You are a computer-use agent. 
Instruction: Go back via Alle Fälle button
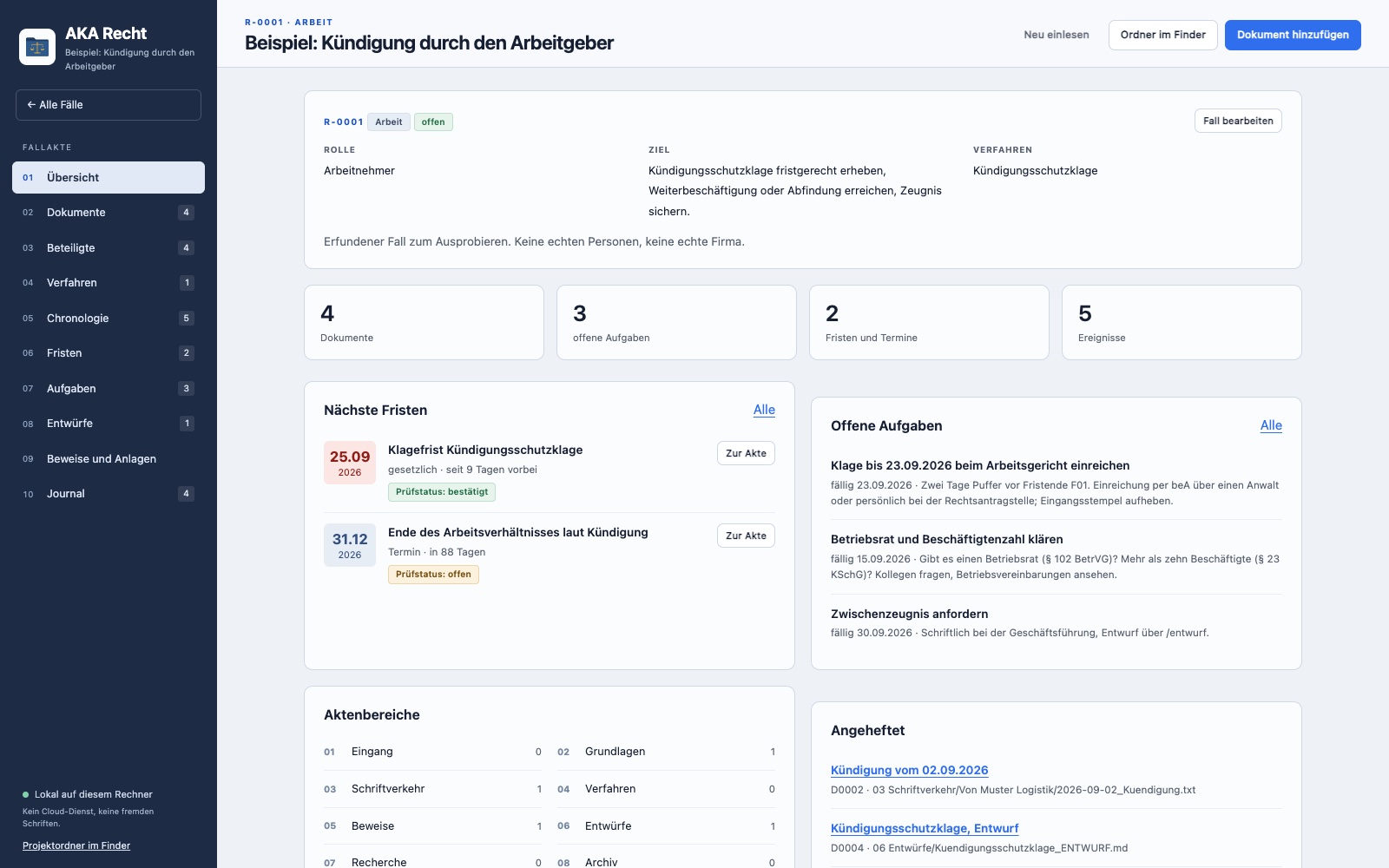109,105
